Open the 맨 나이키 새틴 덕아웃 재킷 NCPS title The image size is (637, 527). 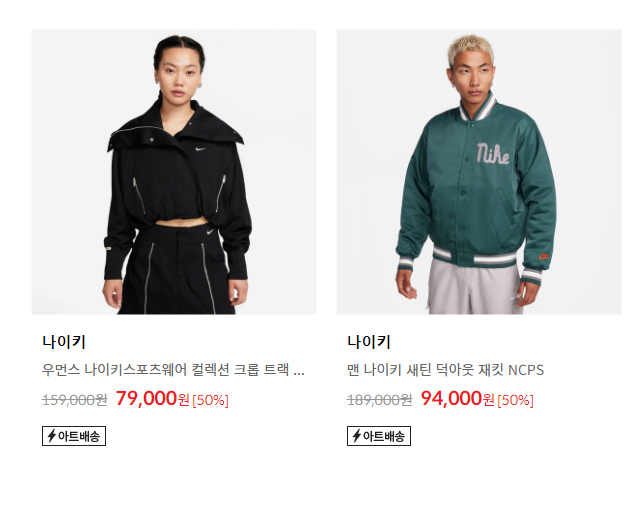pos(445,370)
